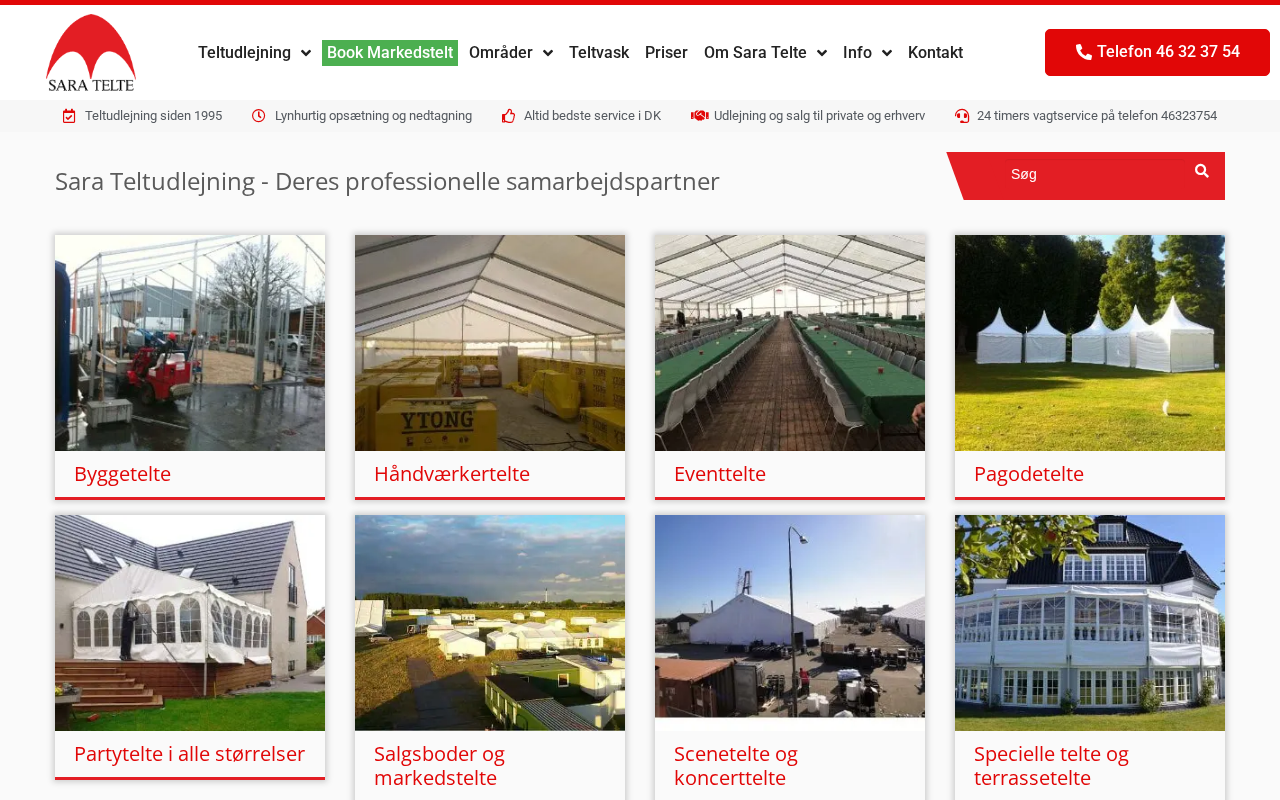Click the phone icon in Telefon button
This screenshot has height=800, width=1280.
1084,52
